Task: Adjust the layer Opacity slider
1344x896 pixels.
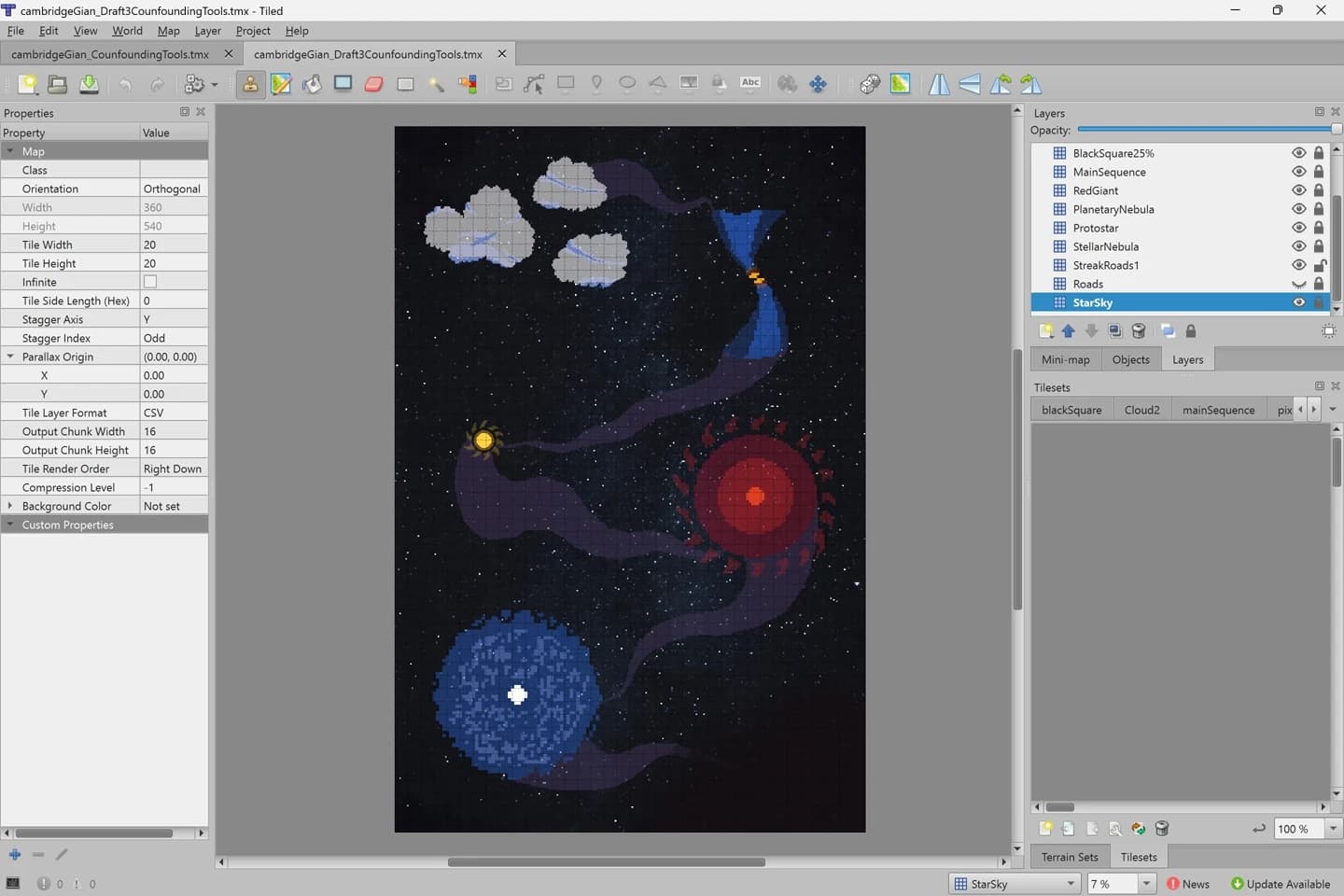Action: point(1209,130)
